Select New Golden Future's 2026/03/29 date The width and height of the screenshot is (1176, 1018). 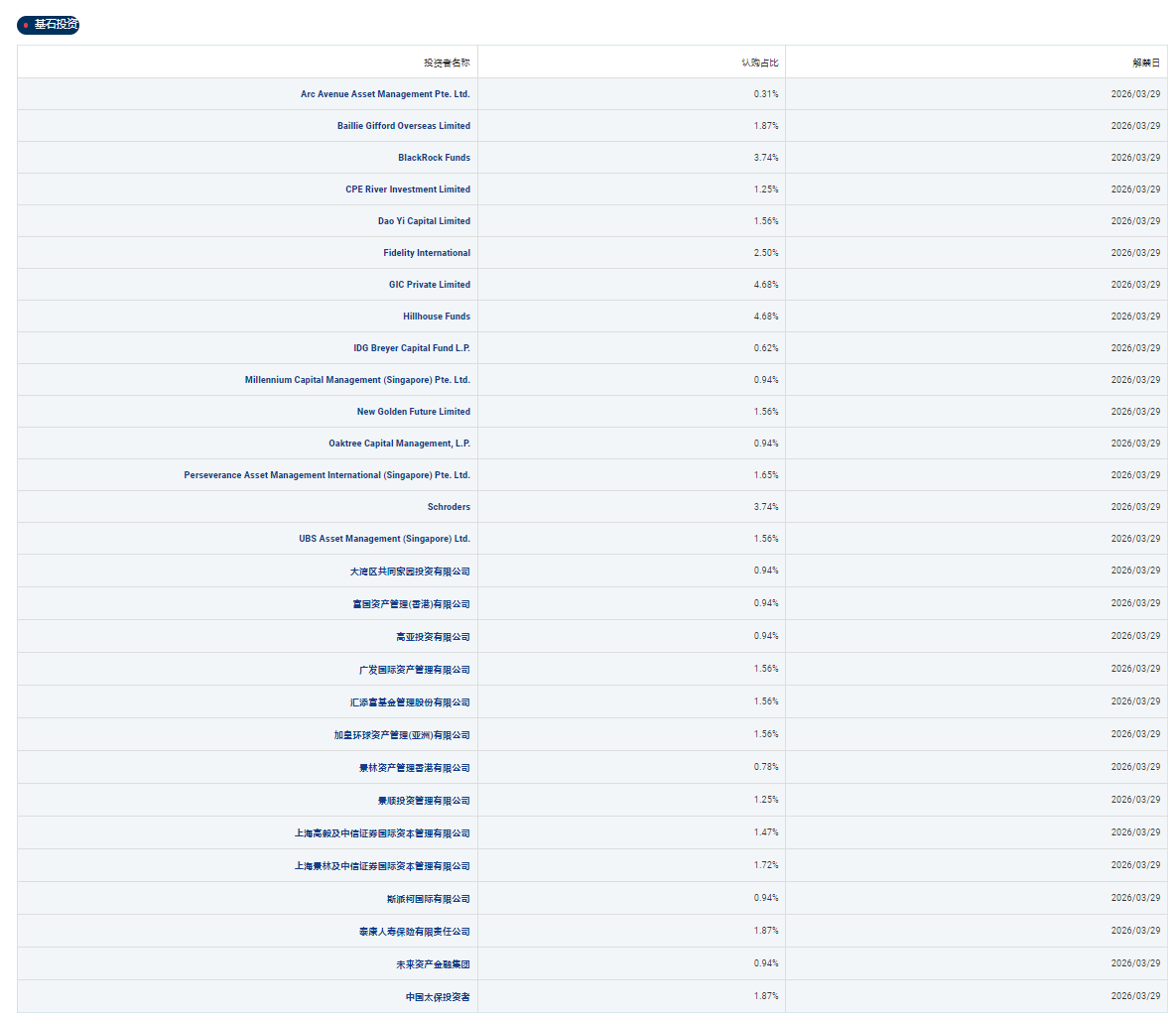(1135, 412)
